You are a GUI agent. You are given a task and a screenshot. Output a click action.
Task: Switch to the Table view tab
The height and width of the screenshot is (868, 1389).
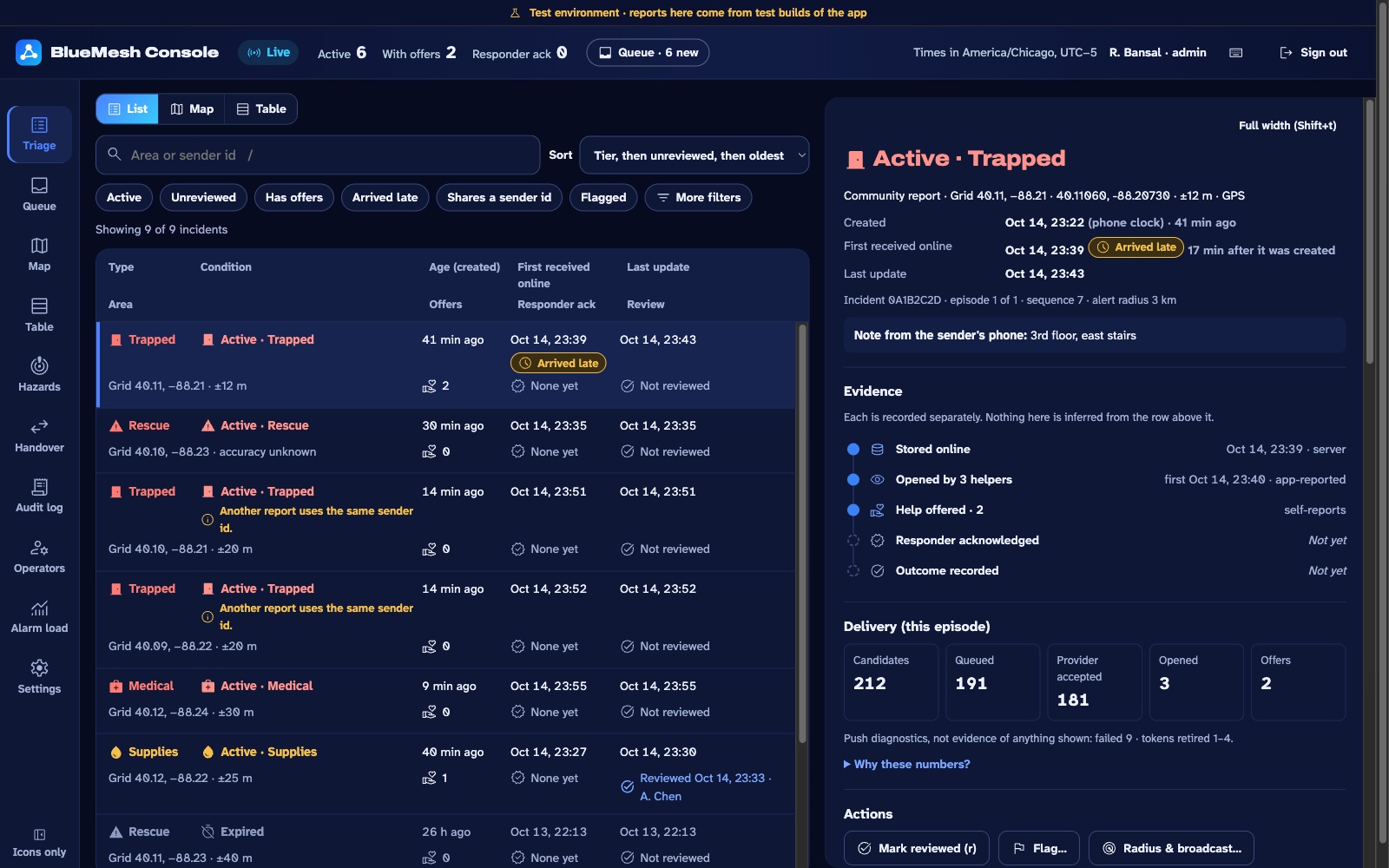pos(261,109)
